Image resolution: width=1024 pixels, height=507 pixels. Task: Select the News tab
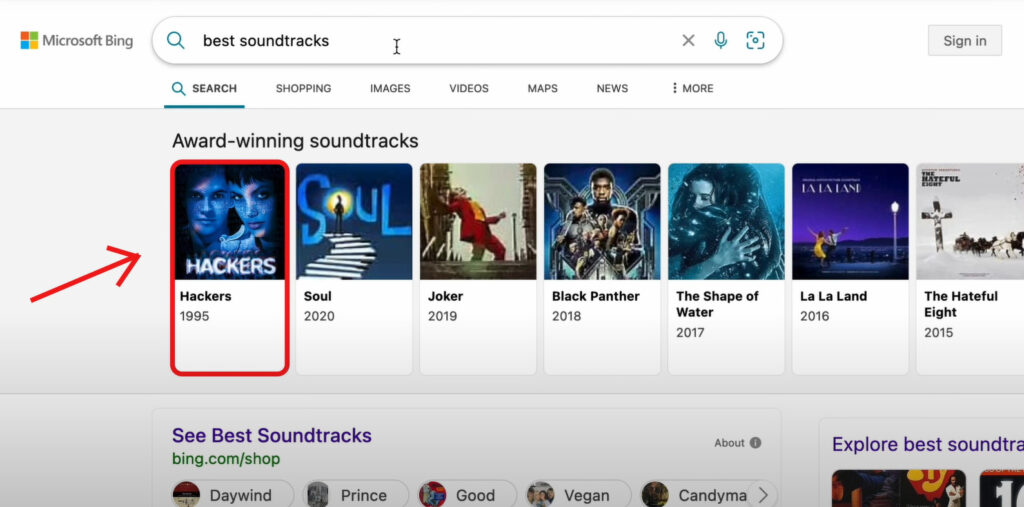coord(612,88)
